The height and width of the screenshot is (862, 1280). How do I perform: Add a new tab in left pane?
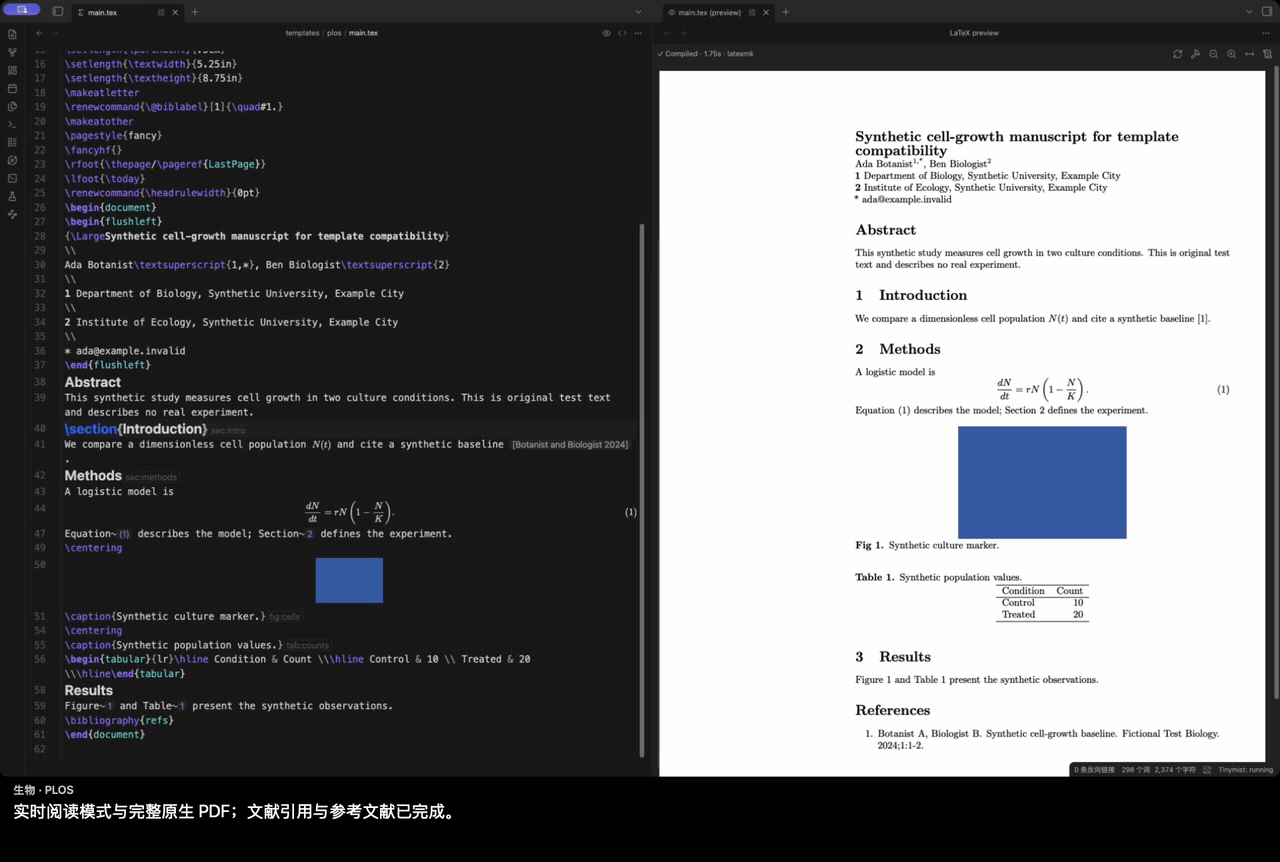(194, 12)
